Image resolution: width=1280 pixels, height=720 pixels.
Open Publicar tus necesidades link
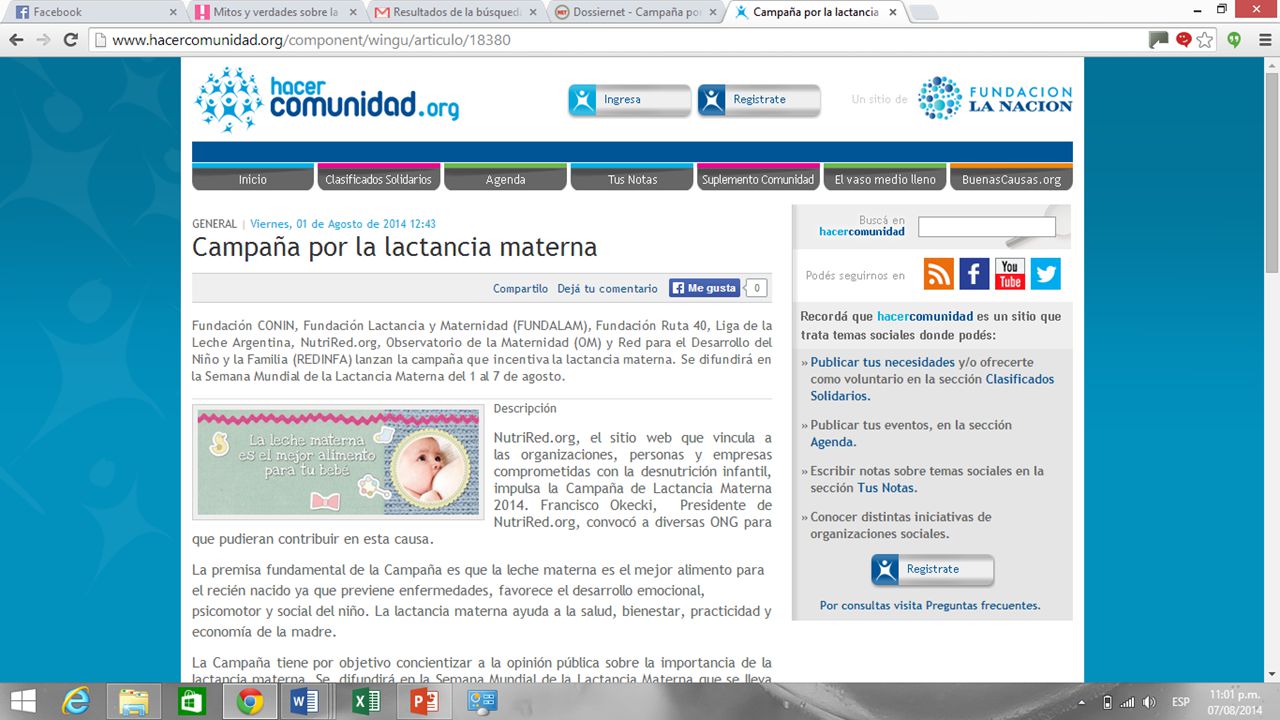[883, 362]
